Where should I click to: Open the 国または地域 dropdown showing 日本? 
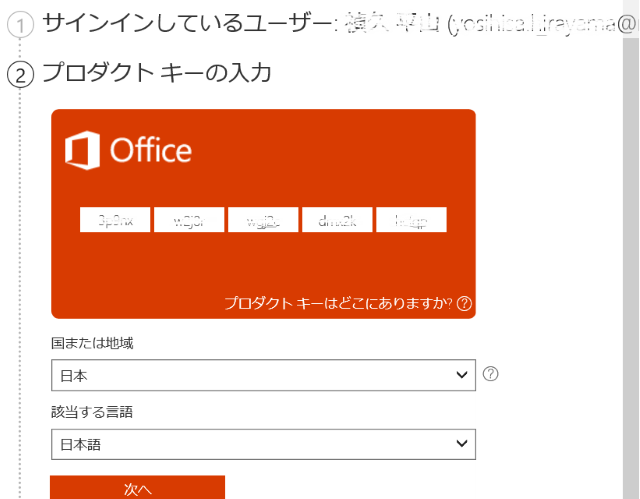[263, 375]
